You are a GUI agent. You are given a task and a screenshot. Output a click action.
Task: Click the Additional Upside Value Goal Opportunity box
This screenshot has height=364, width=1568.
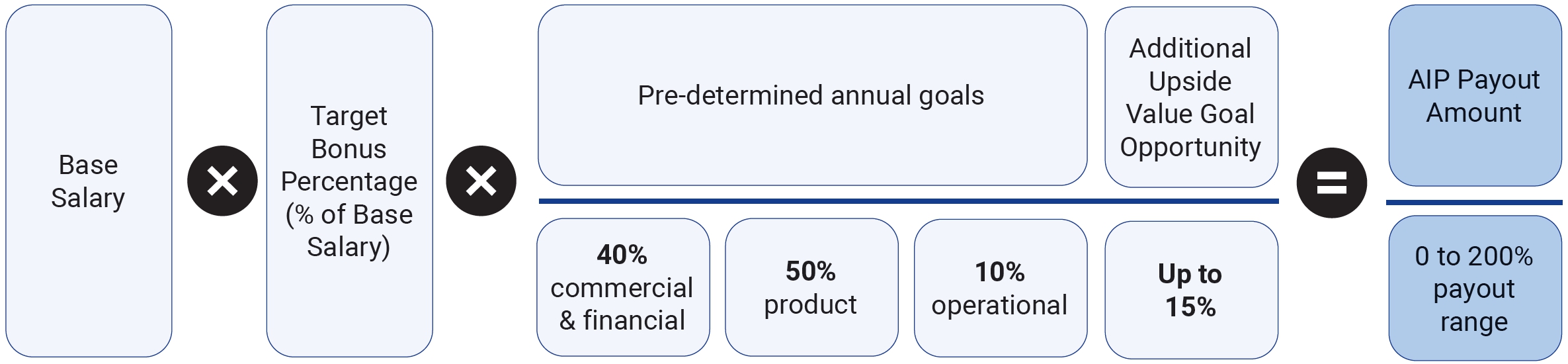[x=1190, y=97]
